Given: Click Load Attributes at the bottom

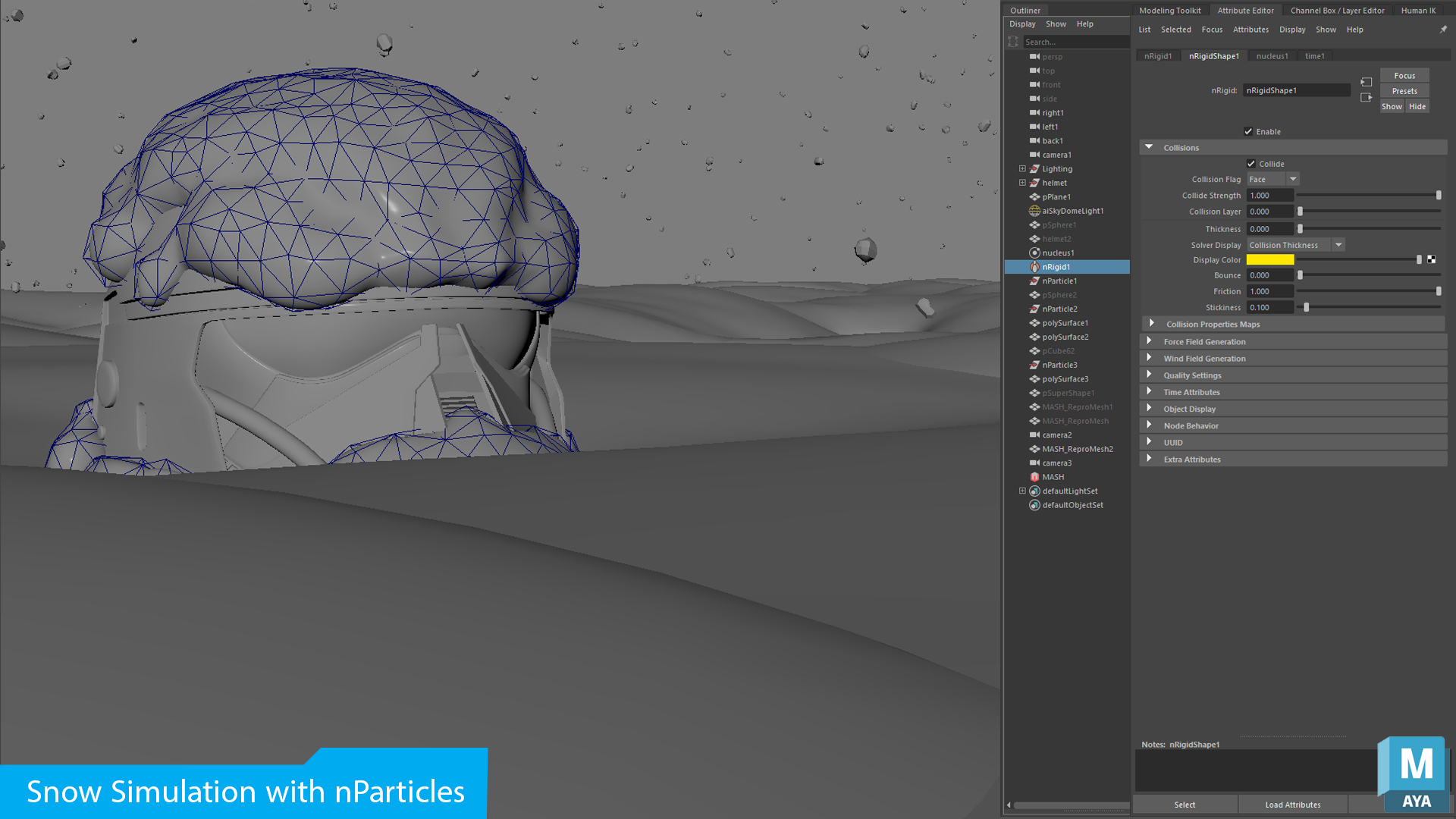Looking at the screenshot, I should point(1292,804).
